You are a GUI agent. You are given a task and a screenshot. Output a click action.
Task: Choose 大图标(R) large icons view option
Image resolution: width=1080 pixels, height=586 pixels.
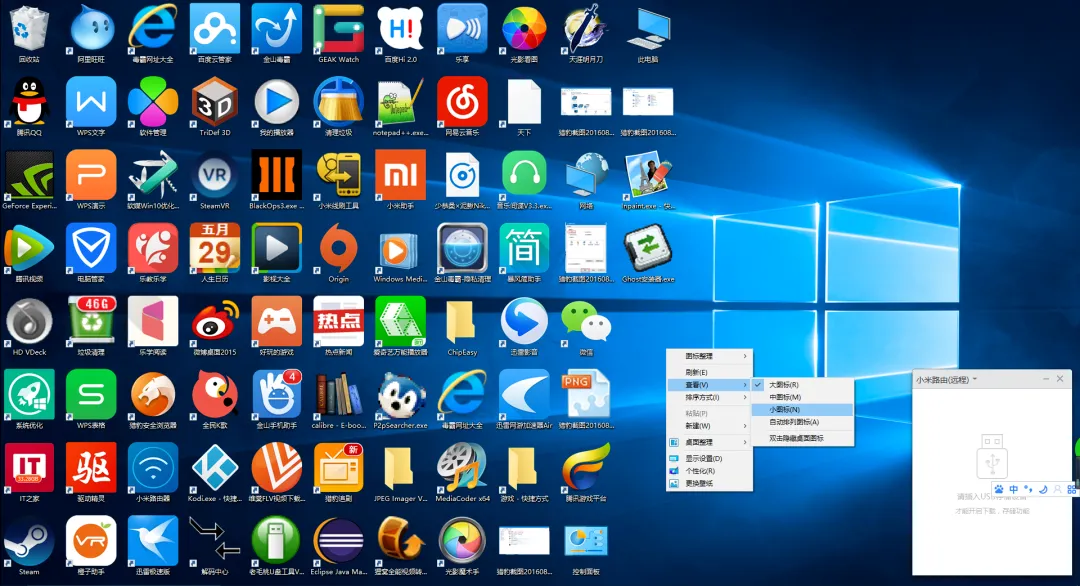[x=803, y=385]
